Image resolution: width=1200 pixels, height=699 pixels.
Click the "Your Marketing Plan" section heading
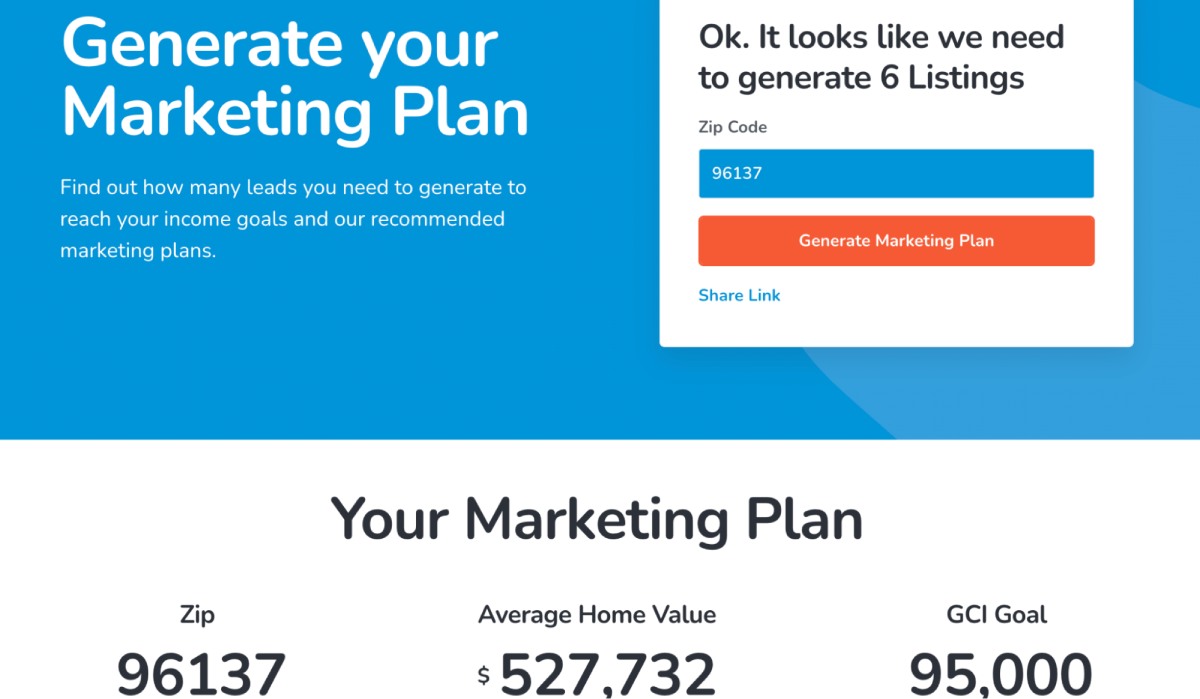597,519
